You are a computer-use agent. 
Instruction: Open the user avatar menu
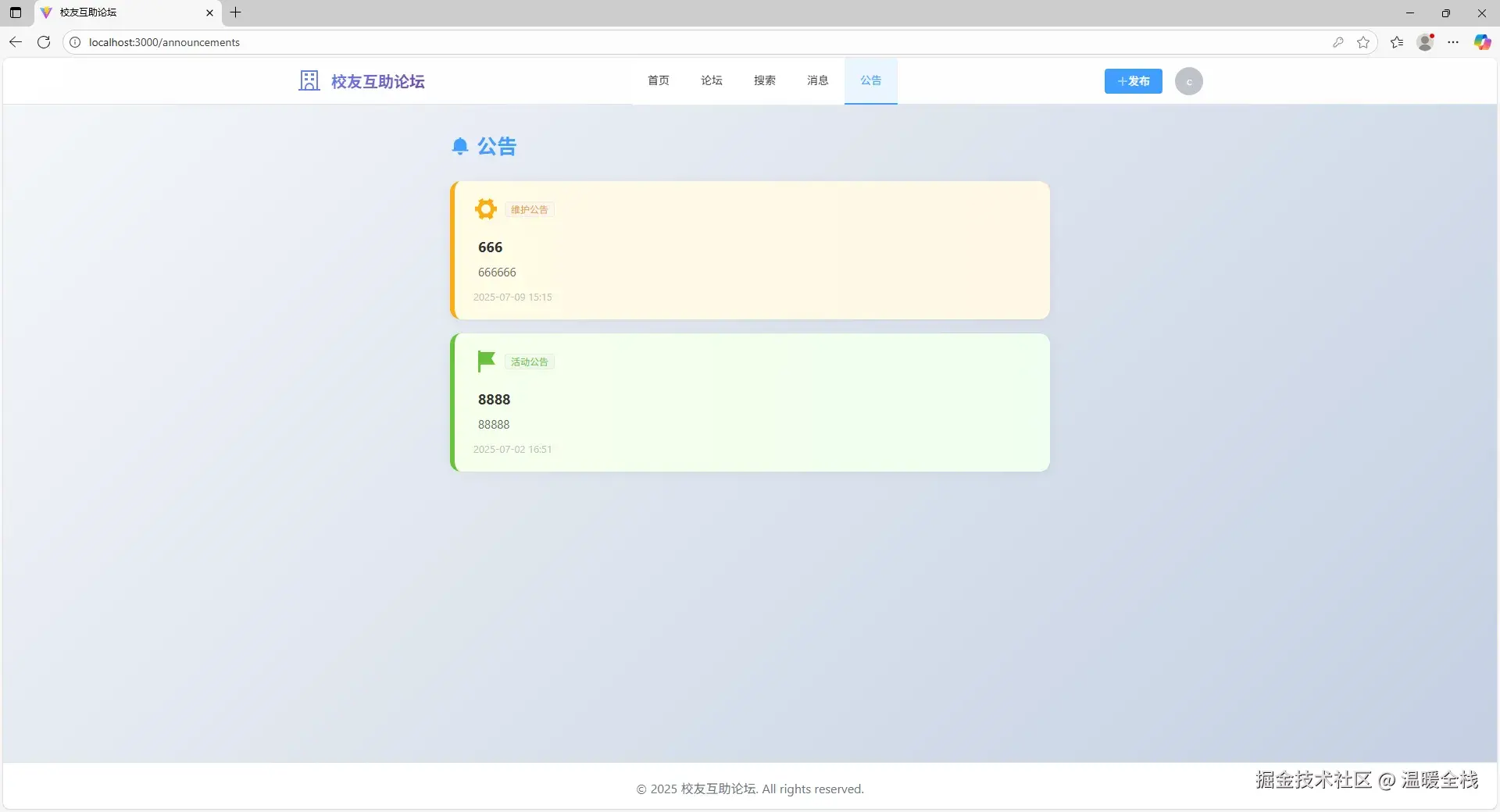pyautogui.click(x=1189, y=81)
